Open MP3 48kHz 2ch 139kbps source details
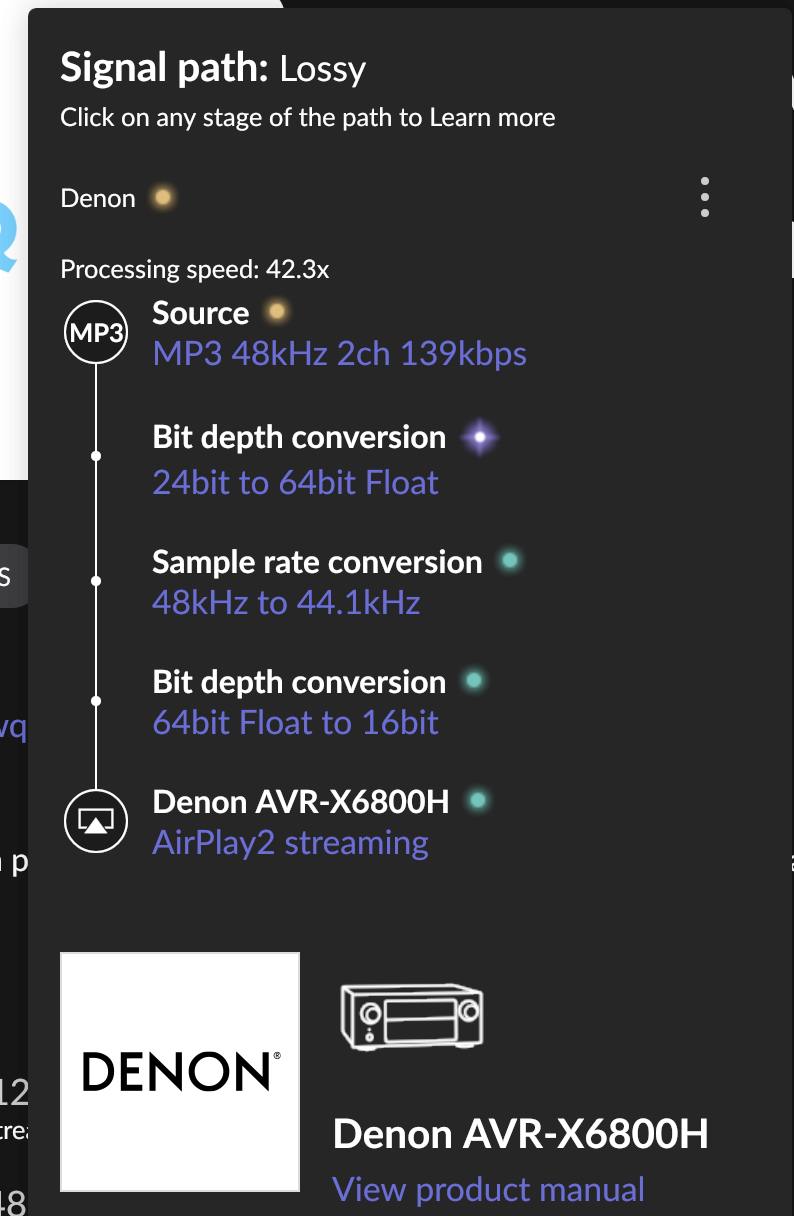This screenshot has height=1216, width=794. pos(339,354)
